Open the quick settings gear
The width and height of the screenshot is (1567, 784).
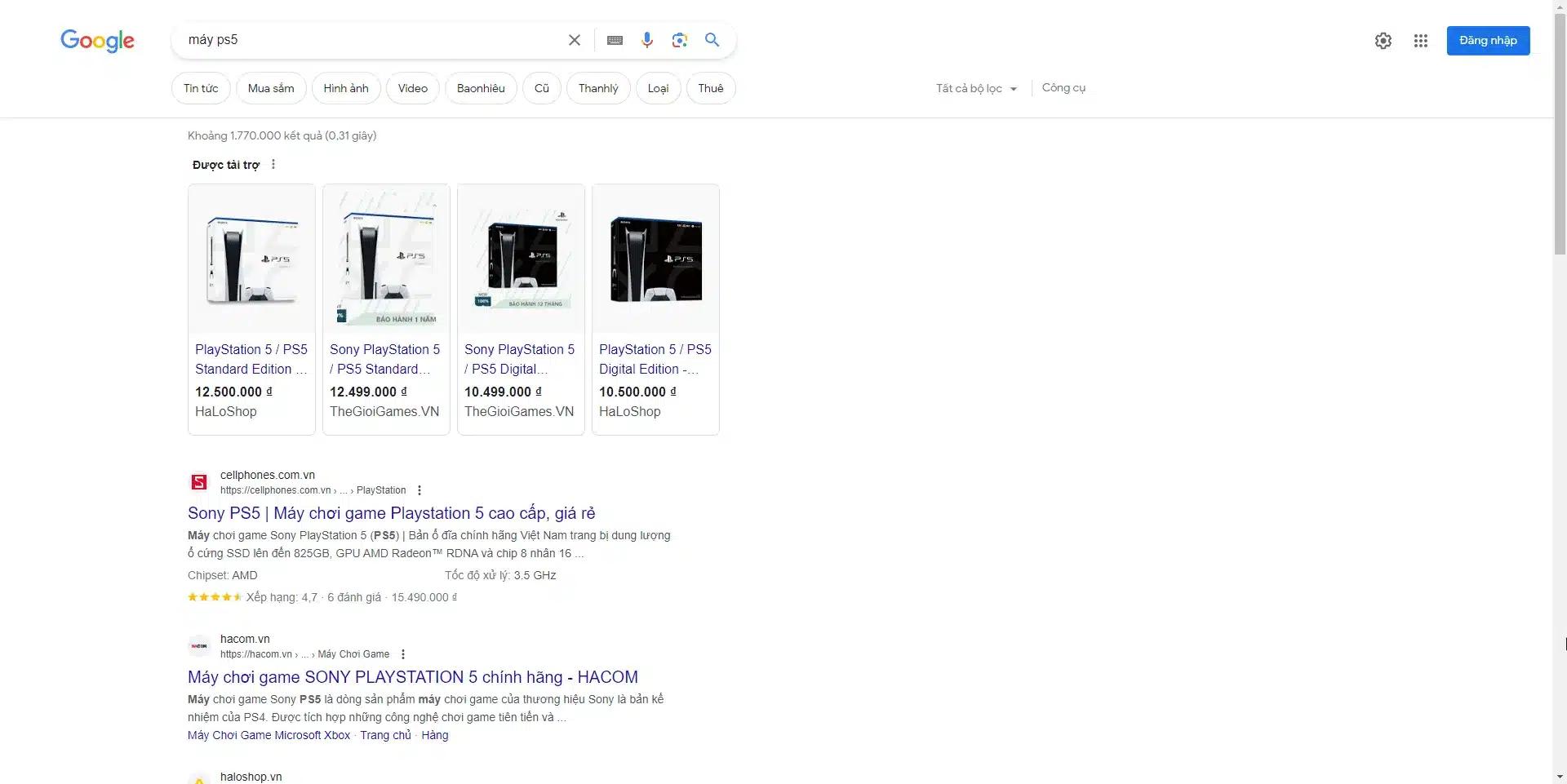click(x=1383, y=41)
